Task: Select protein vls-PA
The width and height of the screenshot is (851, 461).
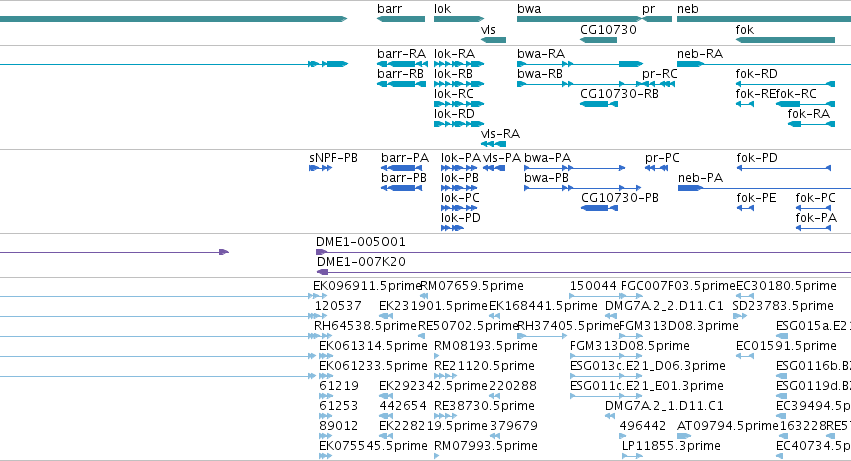Action: (494, 168)
